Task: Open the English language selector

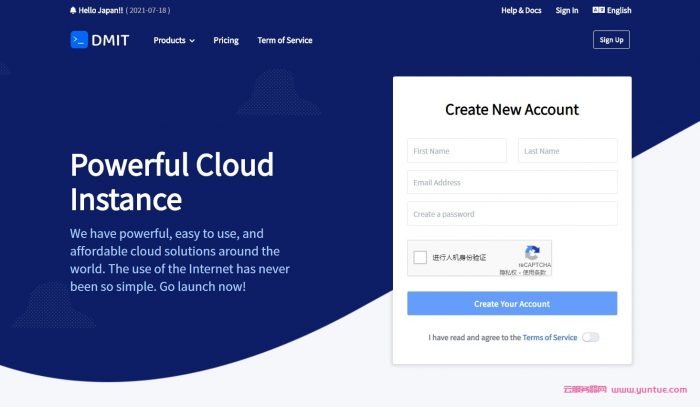Action: pos(619,10)
